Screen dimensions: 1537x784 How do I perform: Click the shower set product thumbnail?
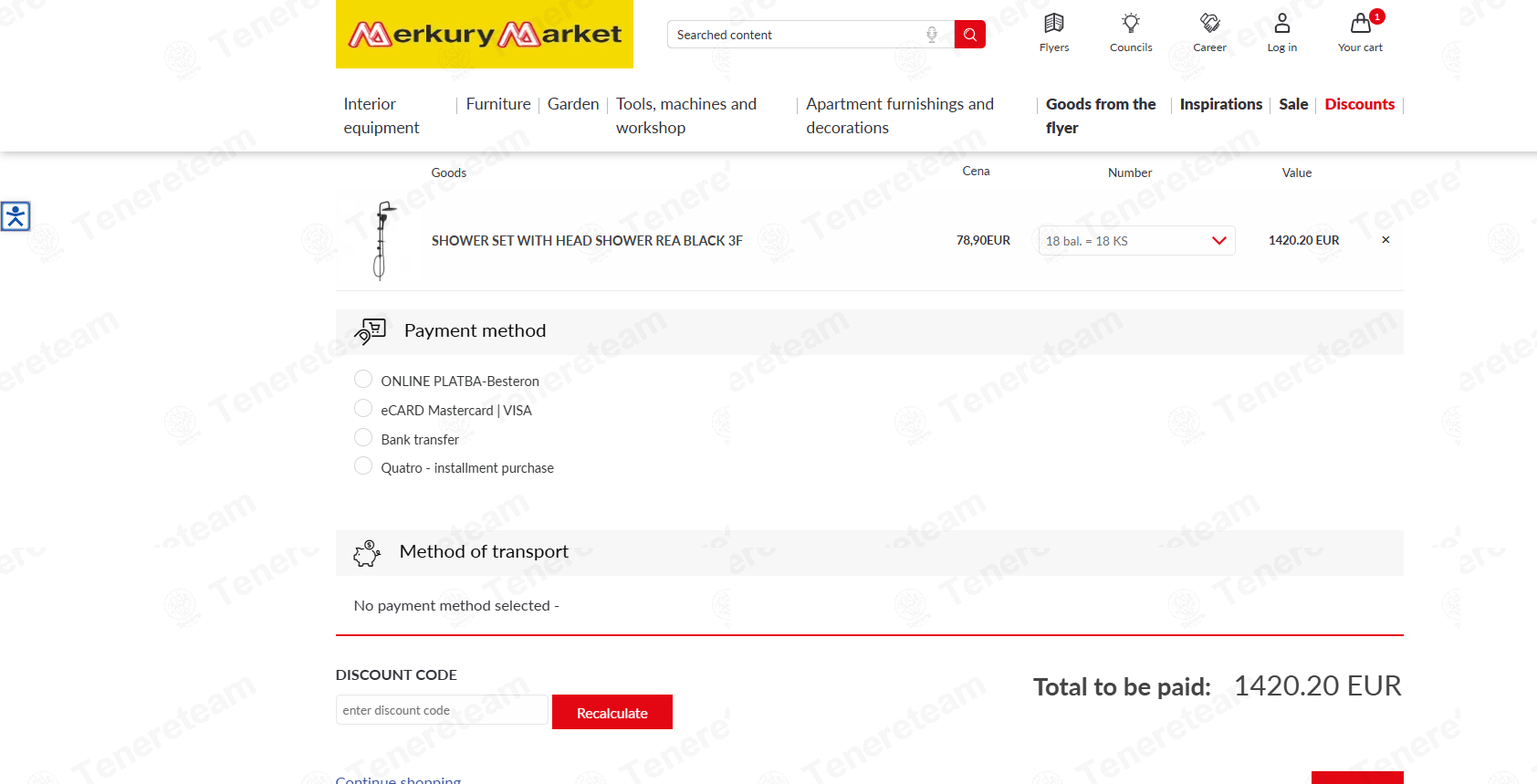click(x=382, y=241)
